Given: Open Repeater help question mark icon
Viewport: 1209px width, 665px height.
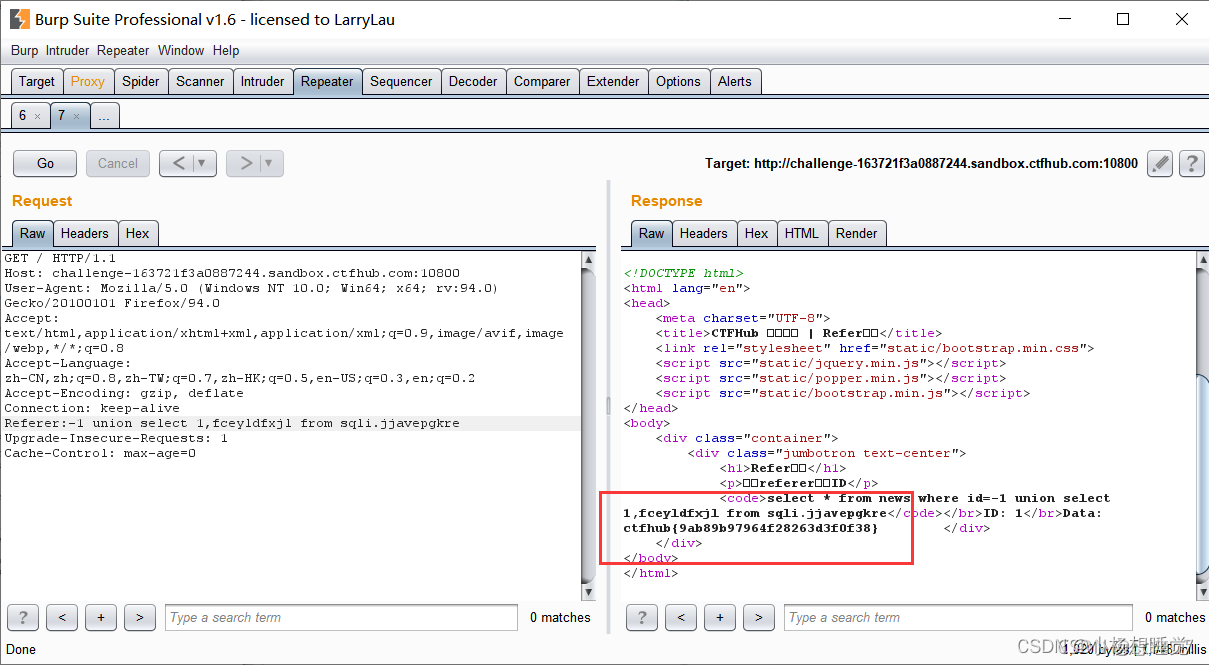Looking at the screenshot, I should tap(1190, 163).
